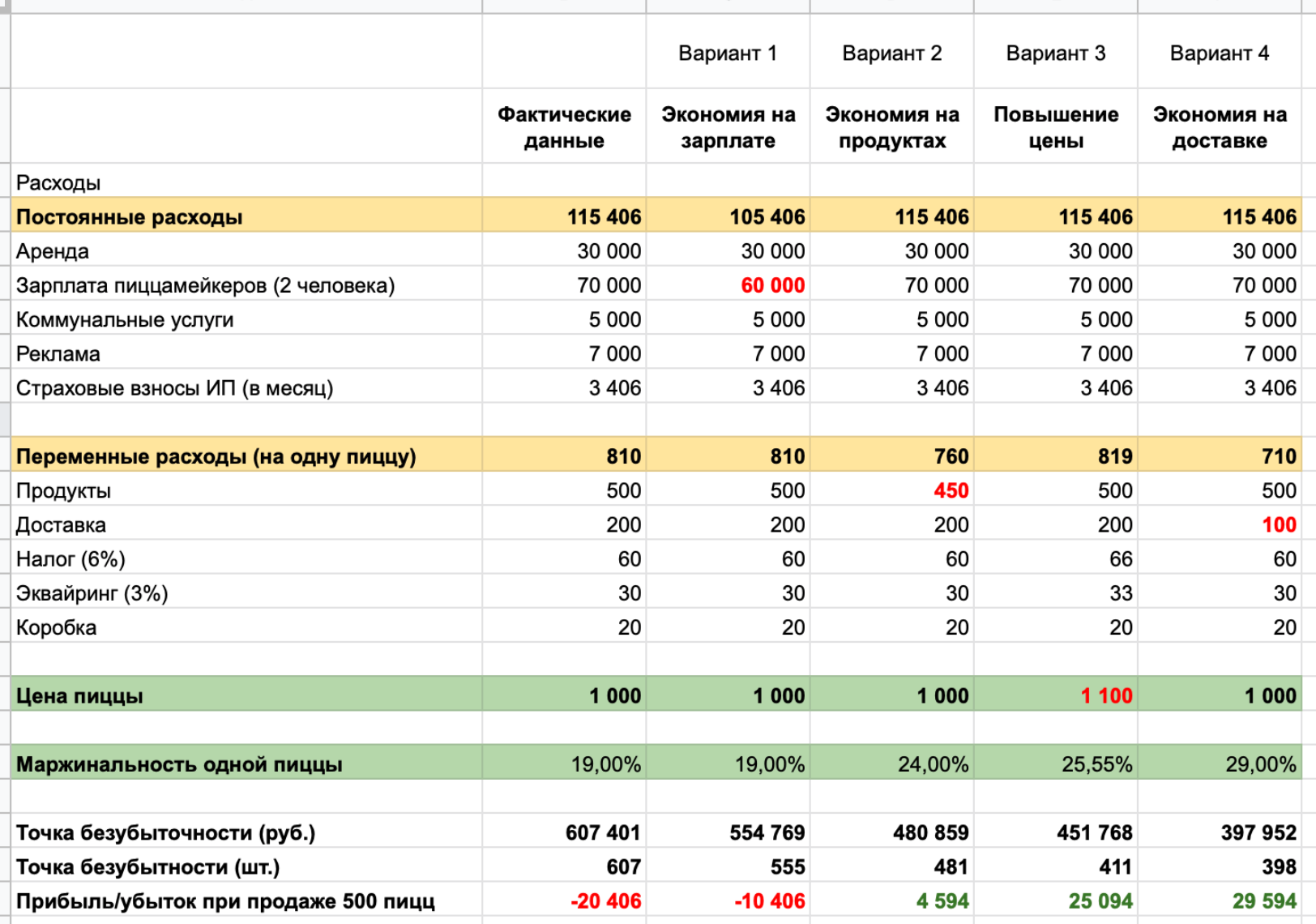Click the "Вариант 4" header cell
The height and width of the screenshot is (924, 1316).
pos(1219,53)
